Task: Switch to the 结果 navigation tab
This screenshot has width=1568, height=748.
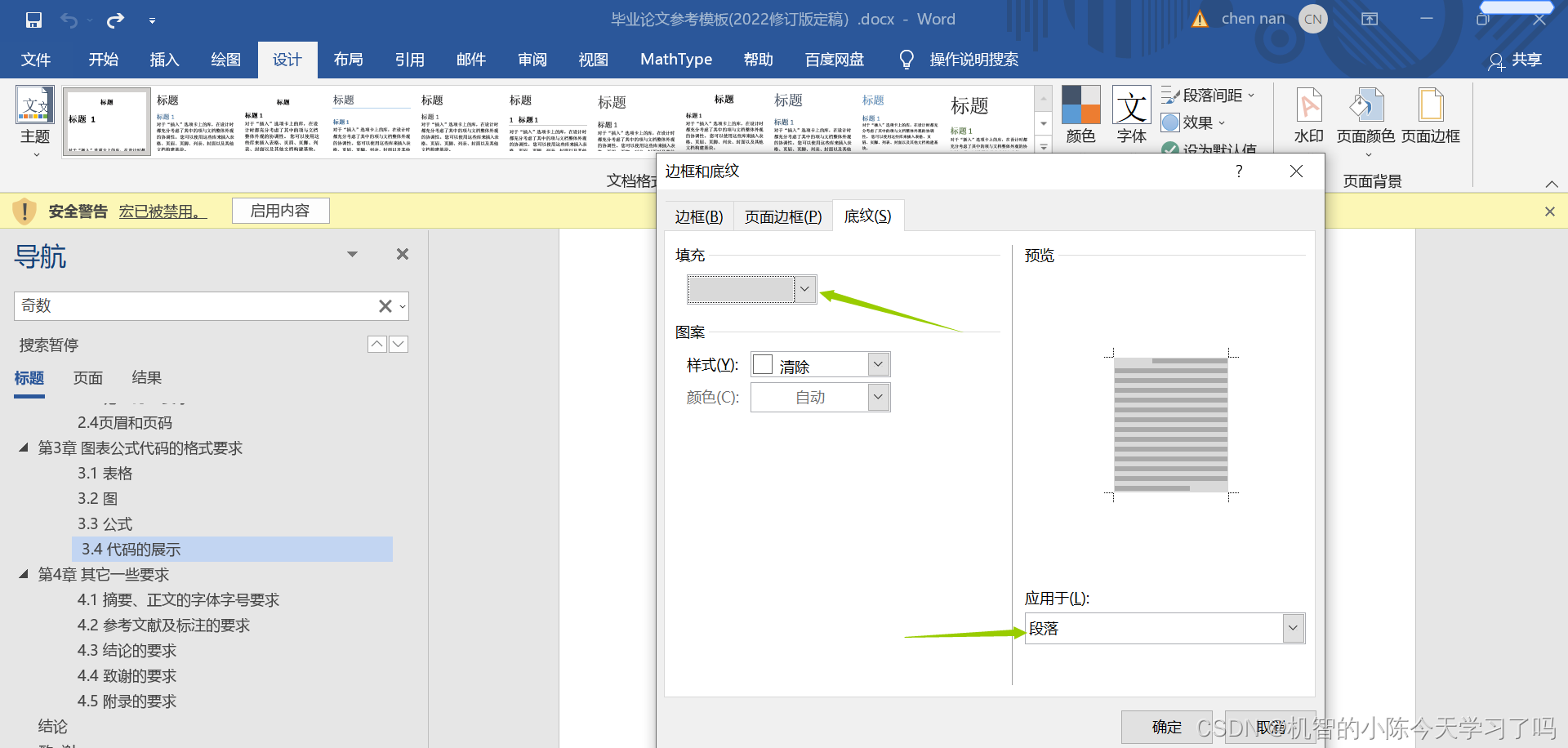Action: 147,378
